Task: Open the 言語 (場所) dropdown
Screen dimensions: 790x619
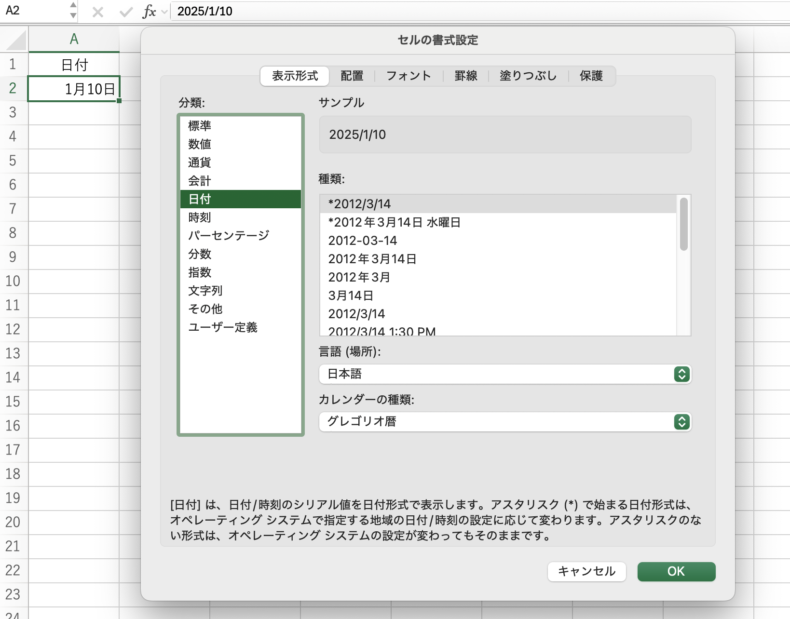Action: (505, 374)
